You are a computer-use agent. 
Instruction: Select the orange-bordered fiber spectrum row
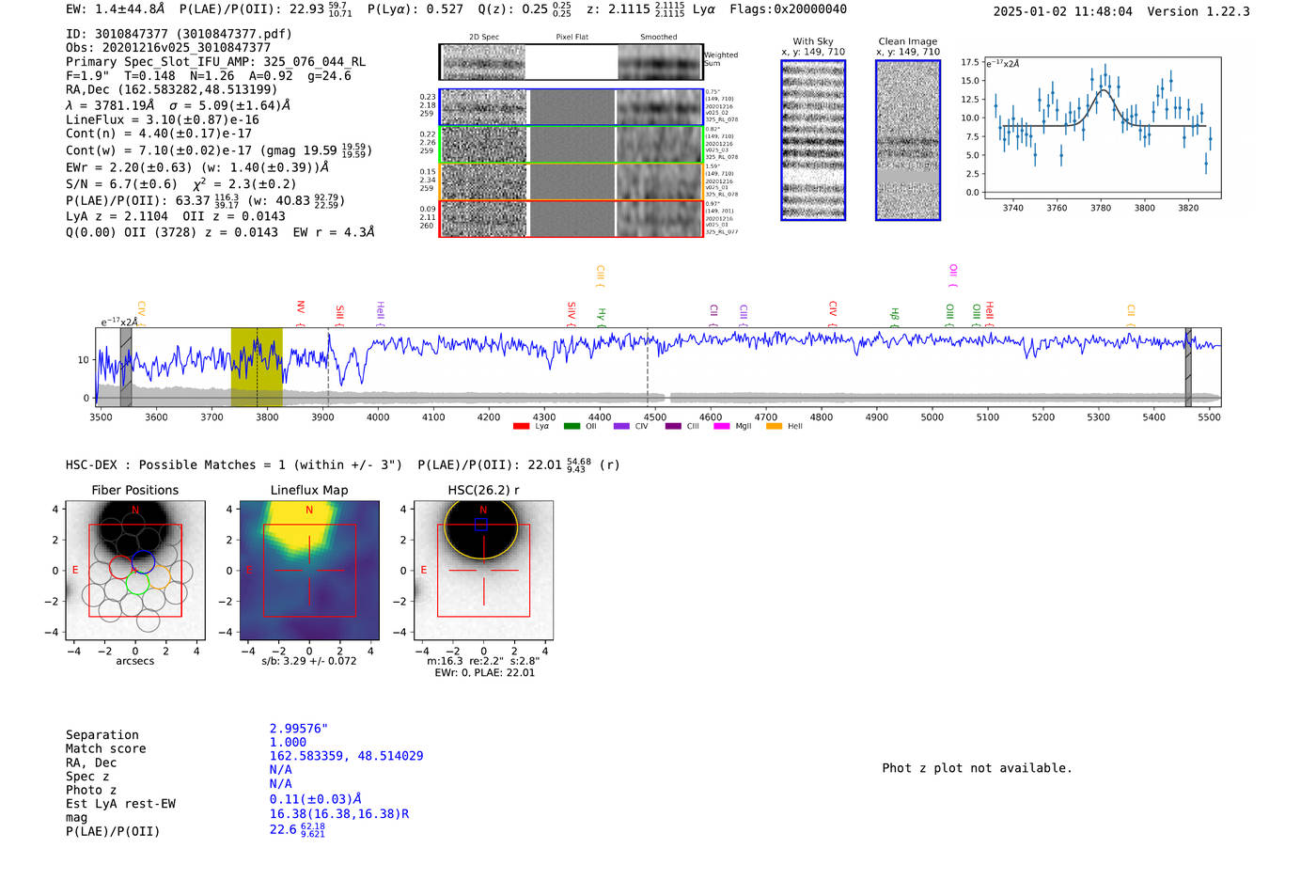(571, 181)
